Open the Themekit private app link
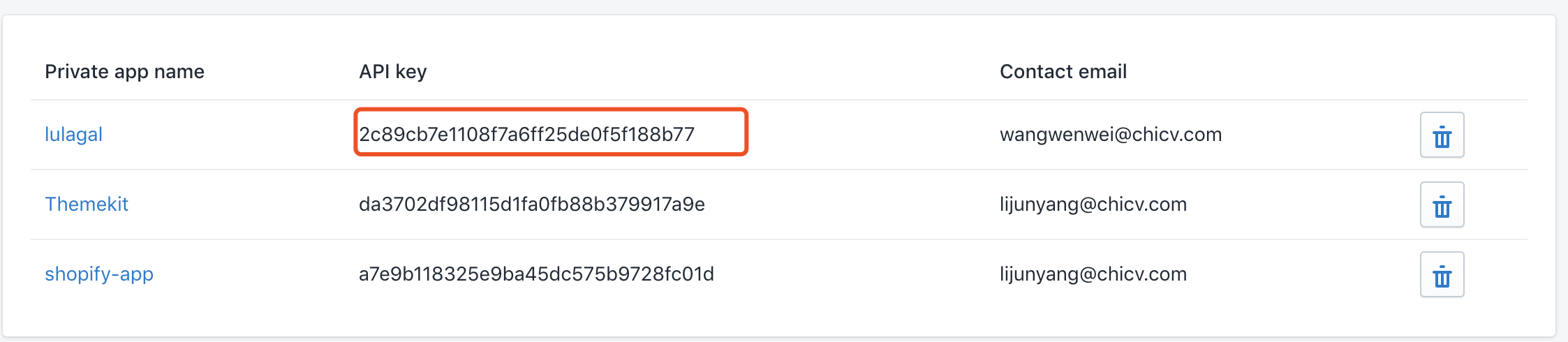This screenshot has height=342, width=1568. [87, 204]
